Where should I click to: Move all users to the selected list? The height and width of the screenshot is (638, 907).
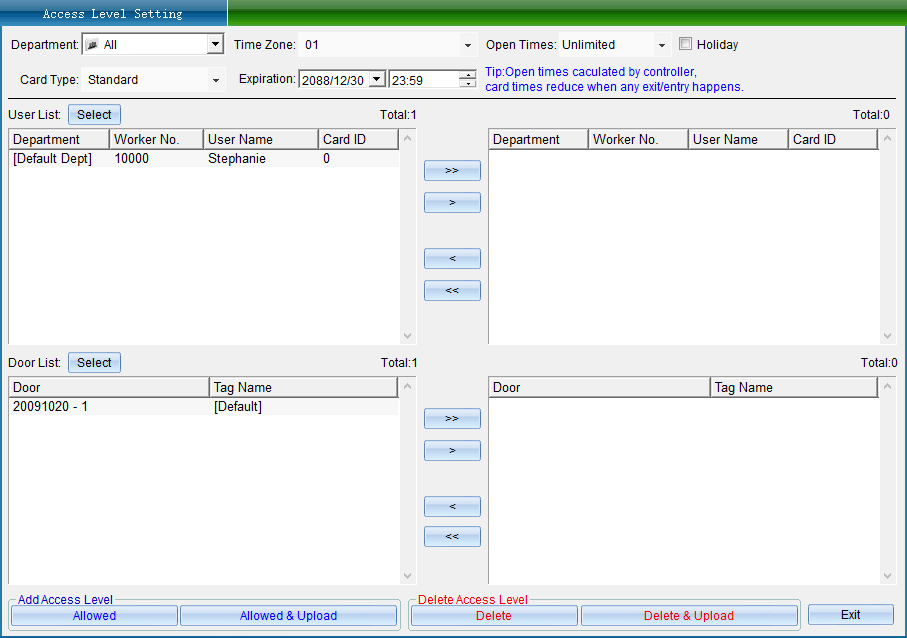pos(452,171)
